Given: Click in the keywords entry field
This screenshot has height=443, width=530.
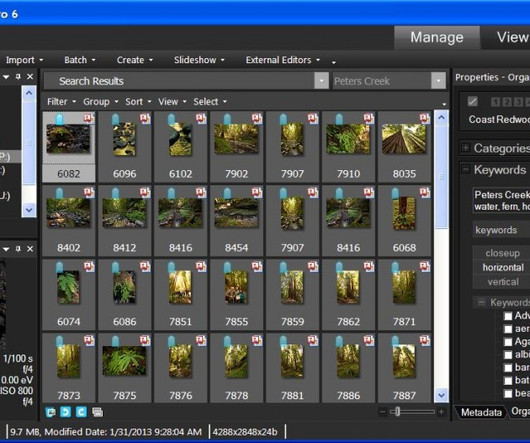Looking at the screenshot, I should tap(501, 230).
